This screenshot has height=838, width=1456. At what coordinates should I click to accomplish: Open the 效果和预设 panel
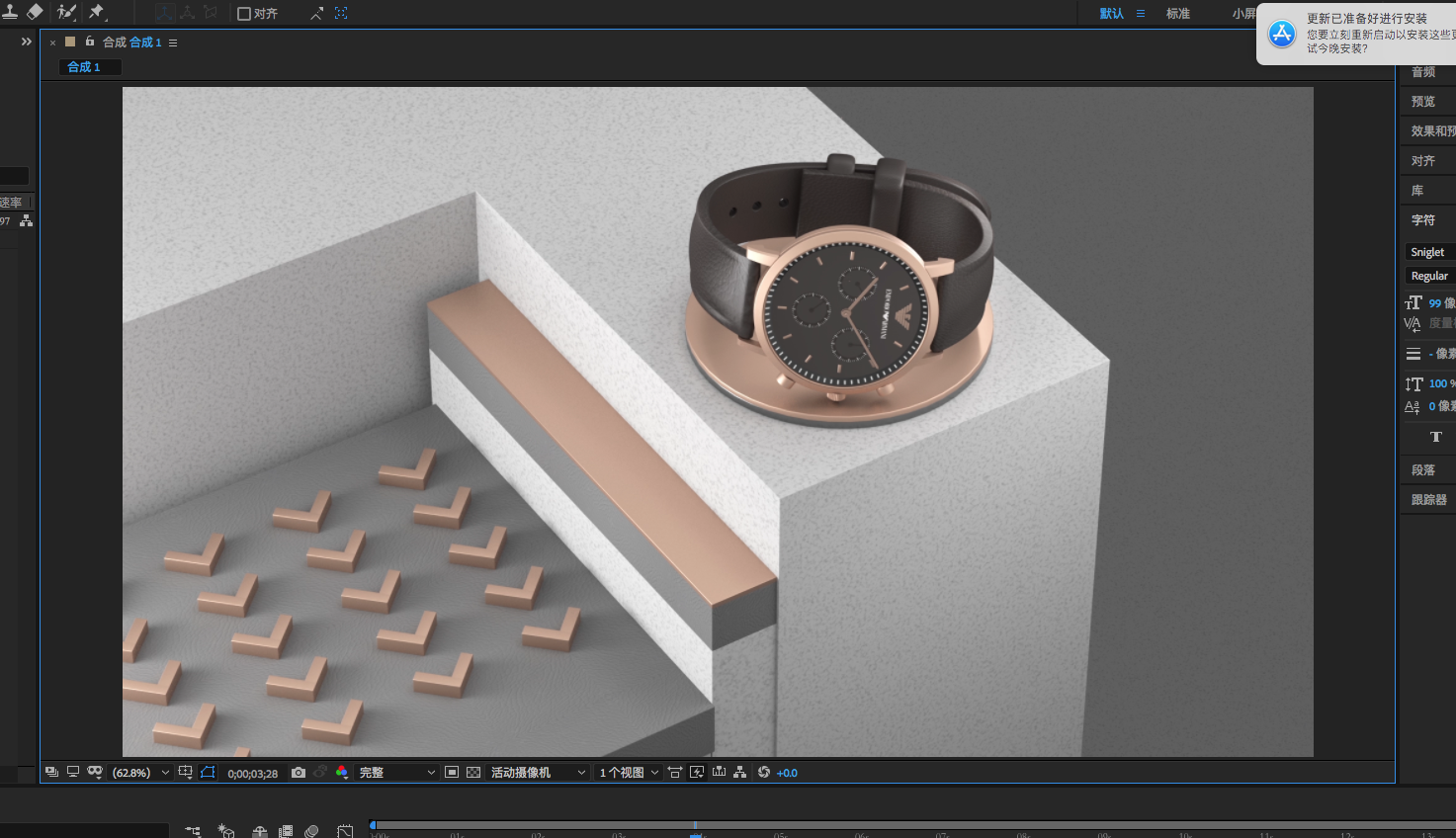tap(1431, 131)
